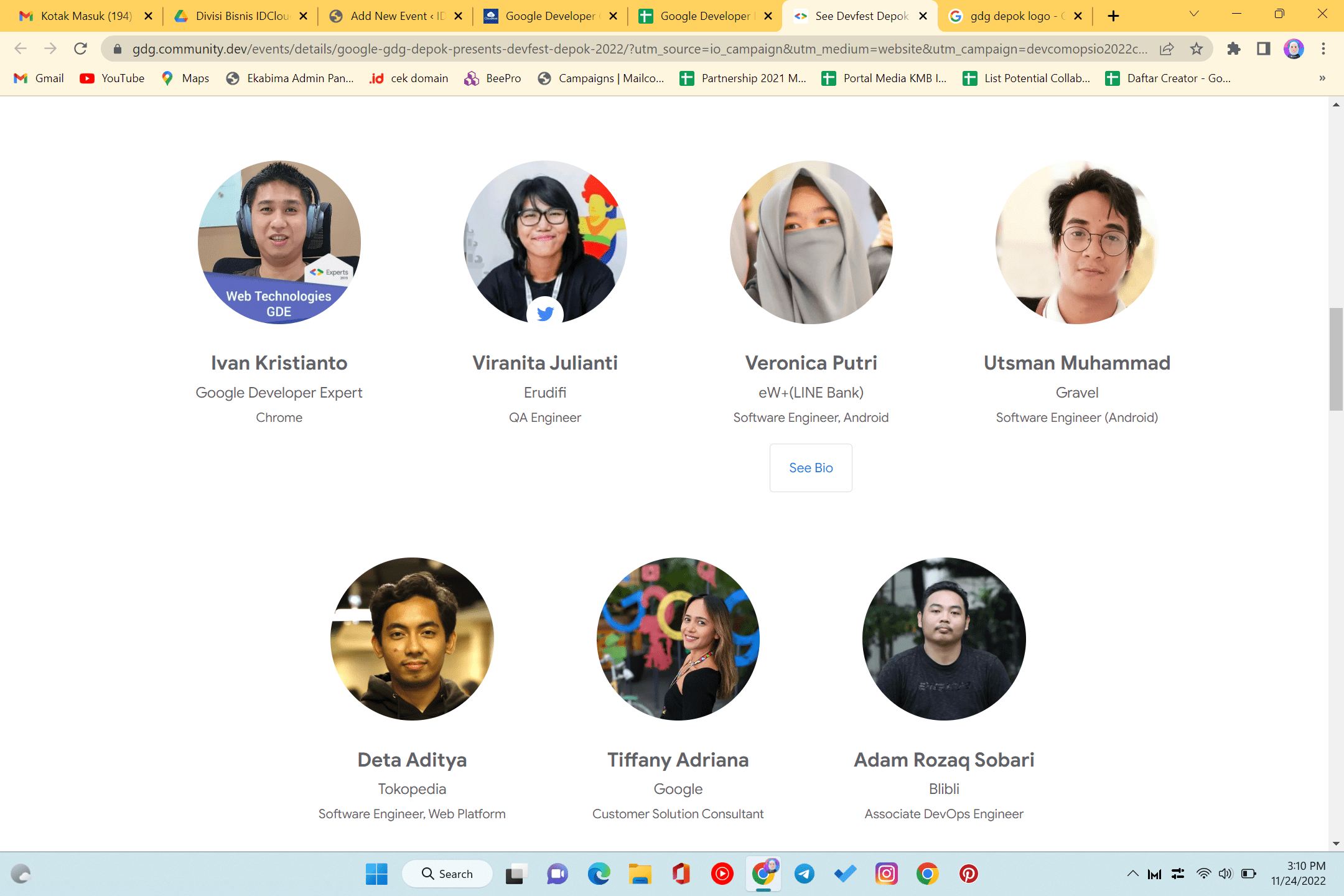The width and height of the screenshot is (1344, 896).
Task: Click Ivan Kristianto's profile photo
Action: click(x=279, y=242)
